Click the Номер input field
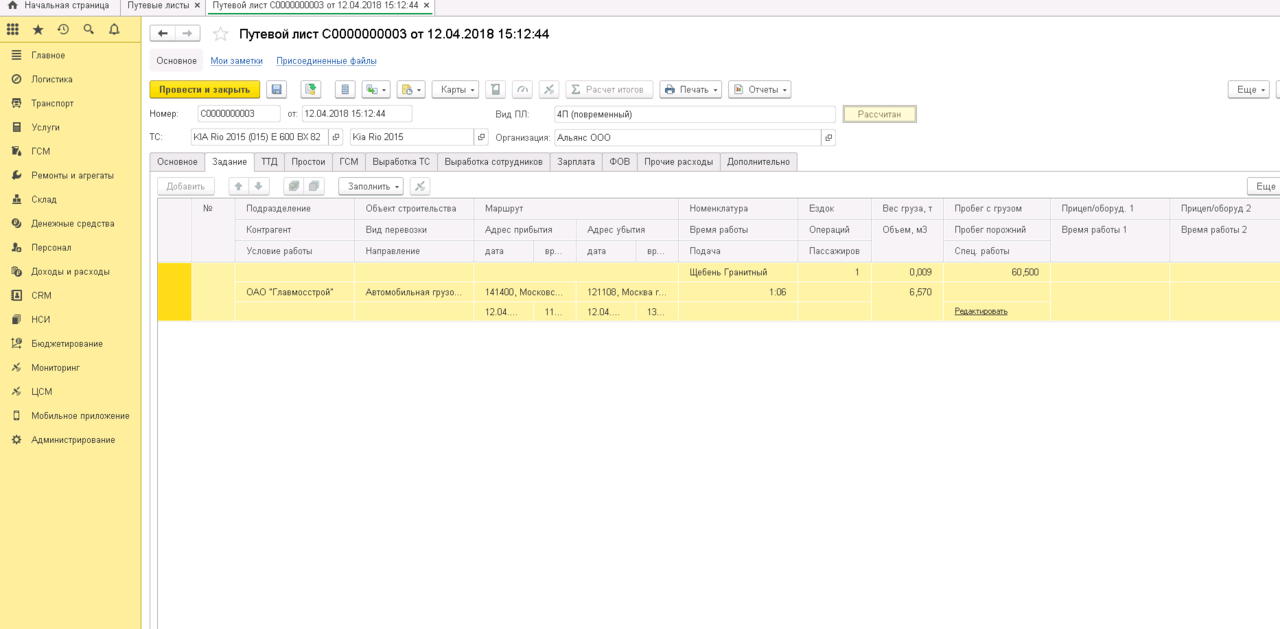Viewport: 1280px width, 629px height. click(x=238, y=114)
